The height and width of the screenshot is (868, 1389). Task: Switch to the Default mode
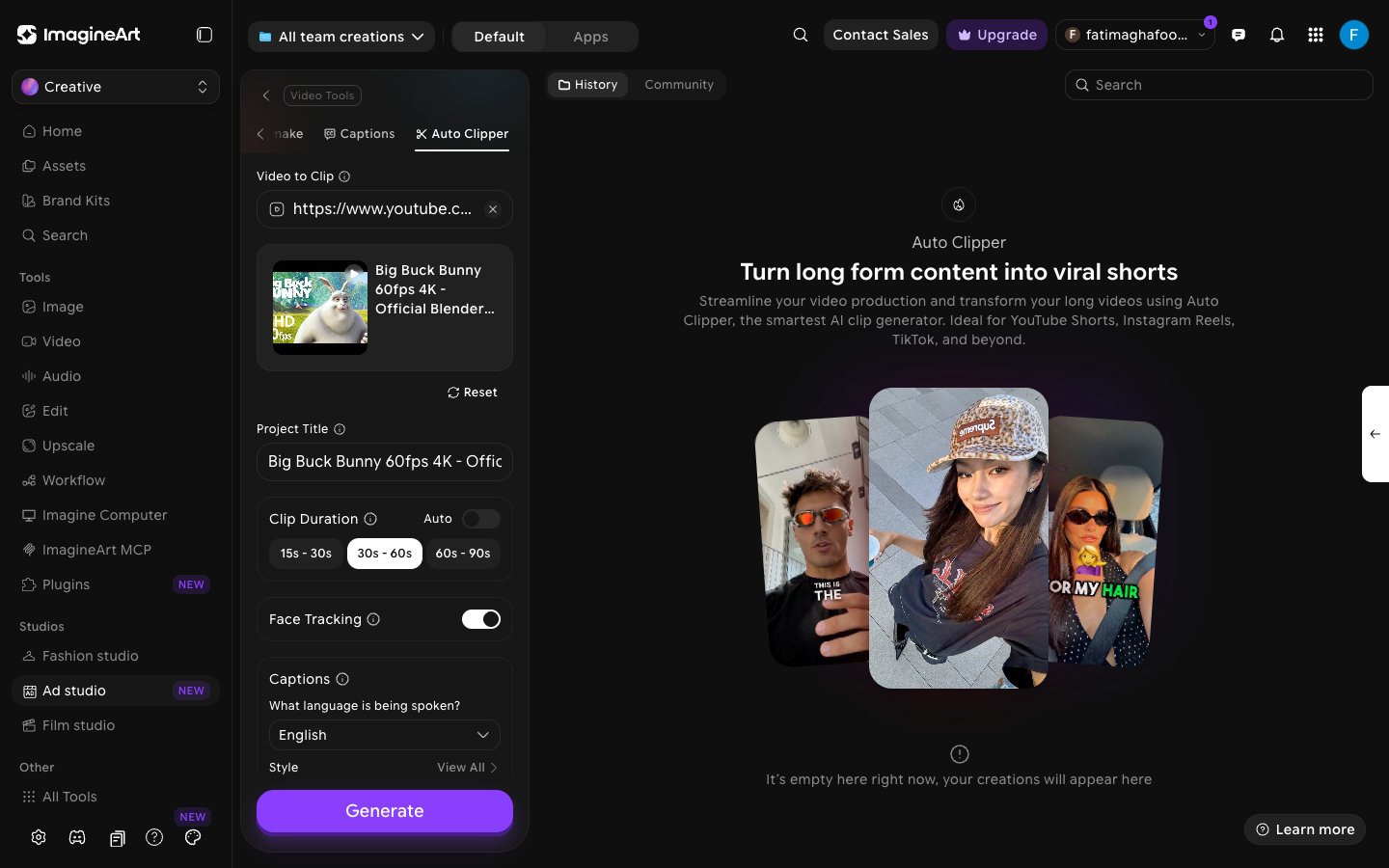[x=500, y=37]
